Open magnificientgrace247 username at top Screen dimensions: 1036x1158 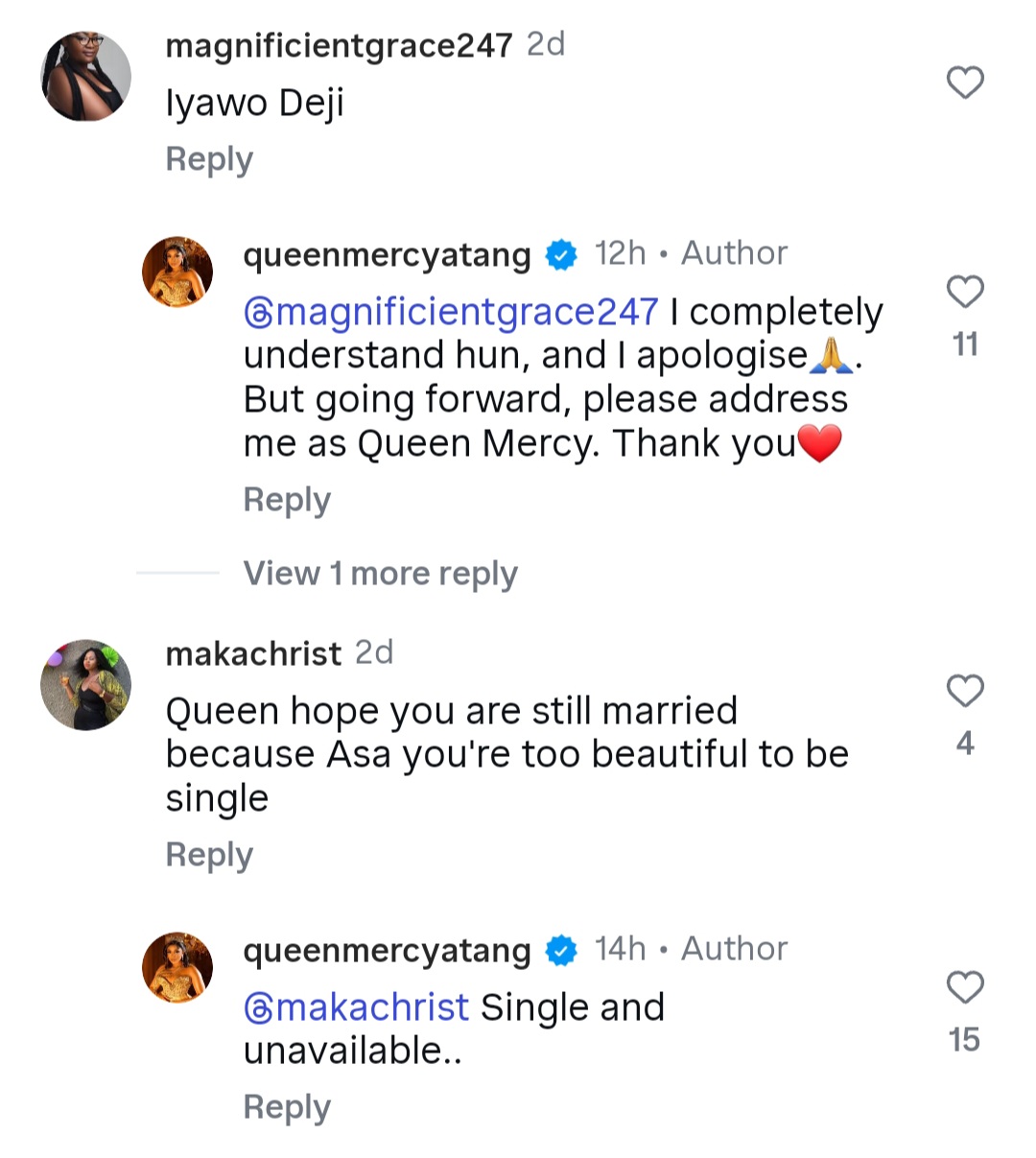pyautogui.click(x=339, y=45)
